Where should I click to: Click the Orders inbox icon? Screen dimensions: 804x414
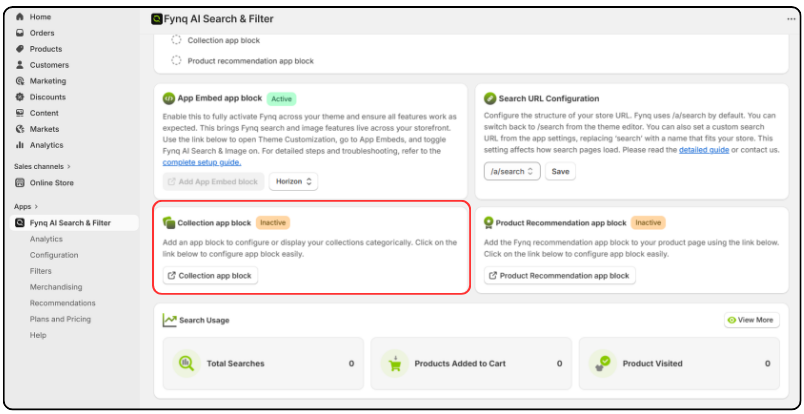point(20,33)
